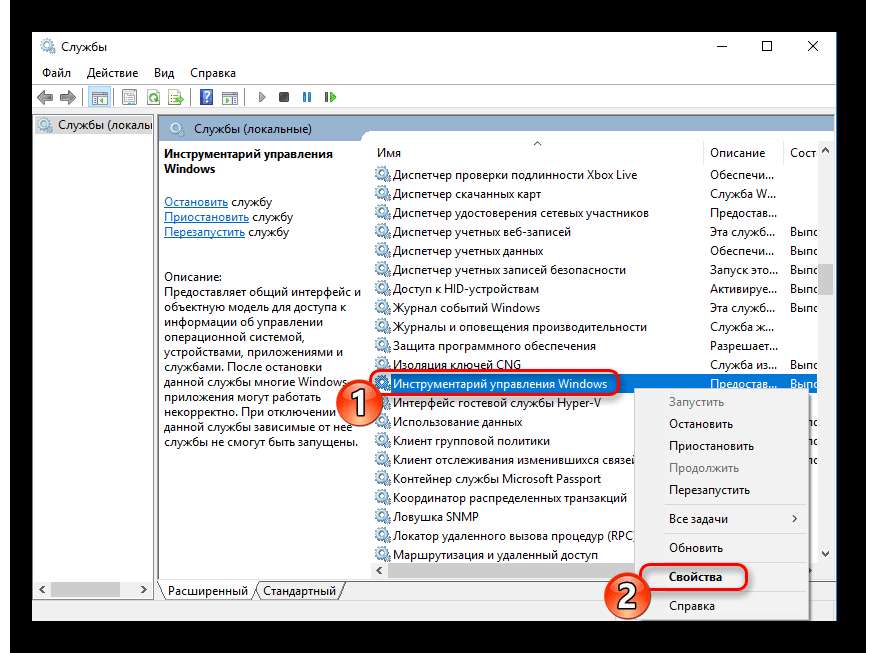Select Диспетчер проверки подлинности Xbox Live
This screenshot has width=869, height=653.
point(515,175)
